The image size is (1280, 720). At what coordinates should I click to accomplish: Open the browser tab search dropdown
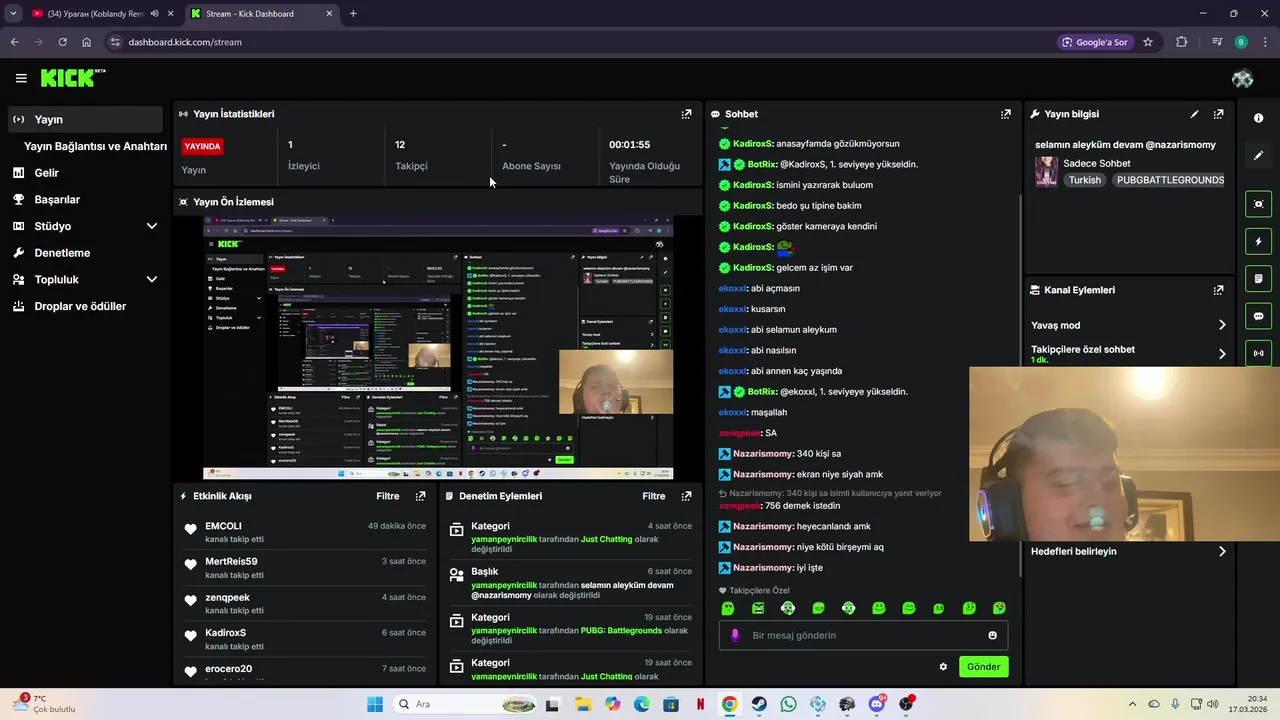click(13, 14)
